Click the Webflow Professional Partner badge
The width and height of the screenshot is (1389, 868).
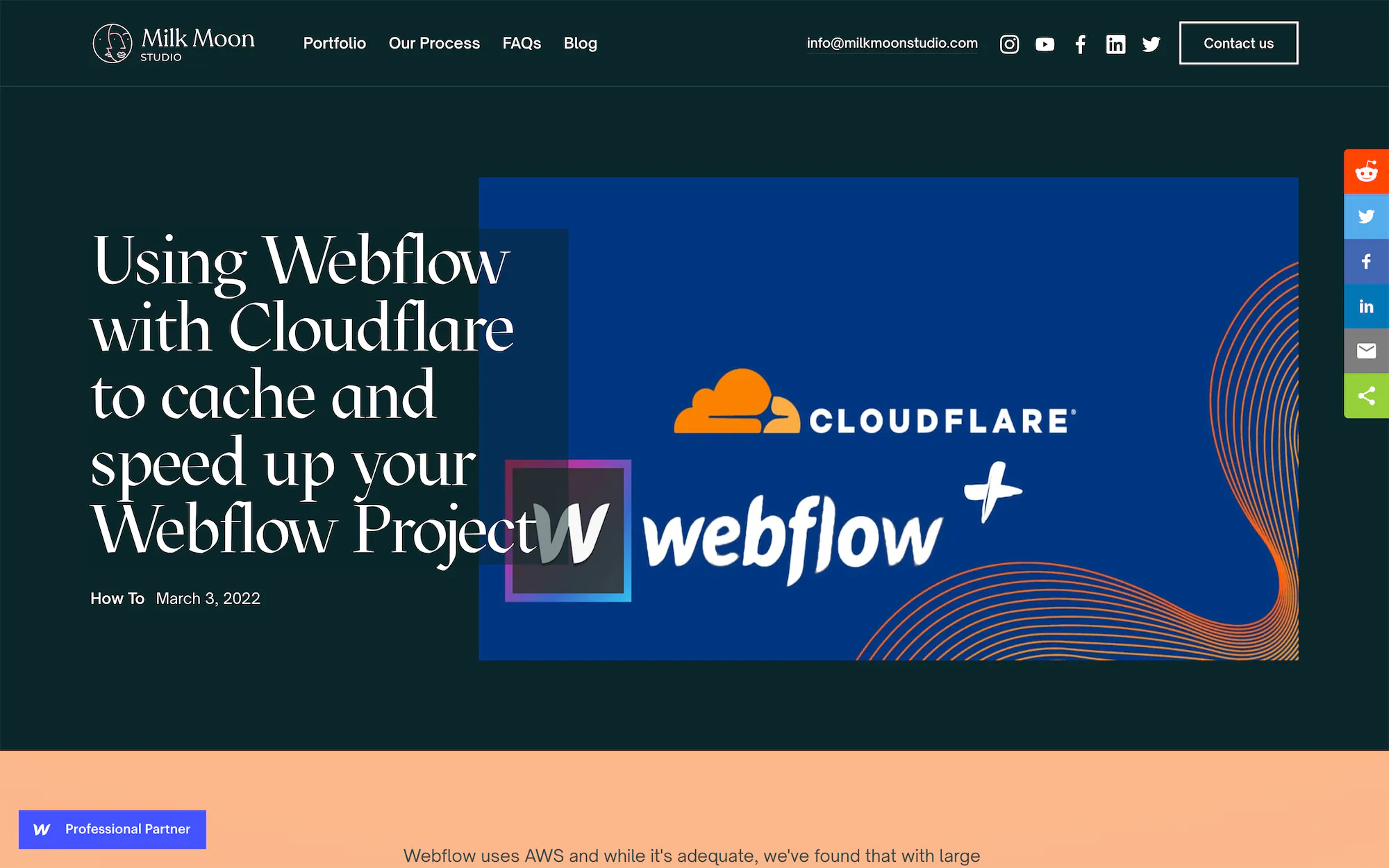pyautogui.click(x=112, y=828)
